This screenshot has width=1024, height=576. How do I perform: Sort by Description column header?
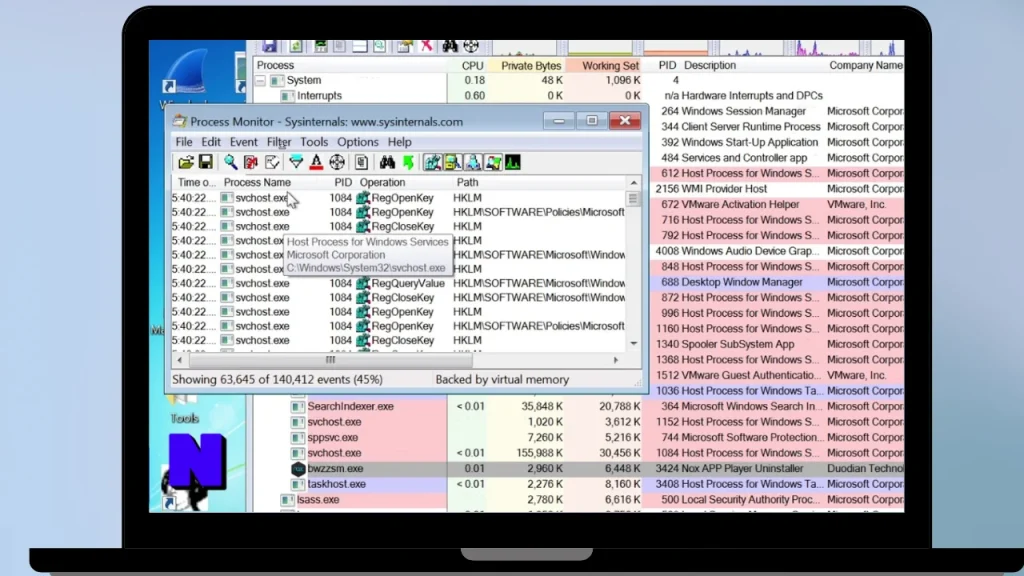(x=710, y=65)
